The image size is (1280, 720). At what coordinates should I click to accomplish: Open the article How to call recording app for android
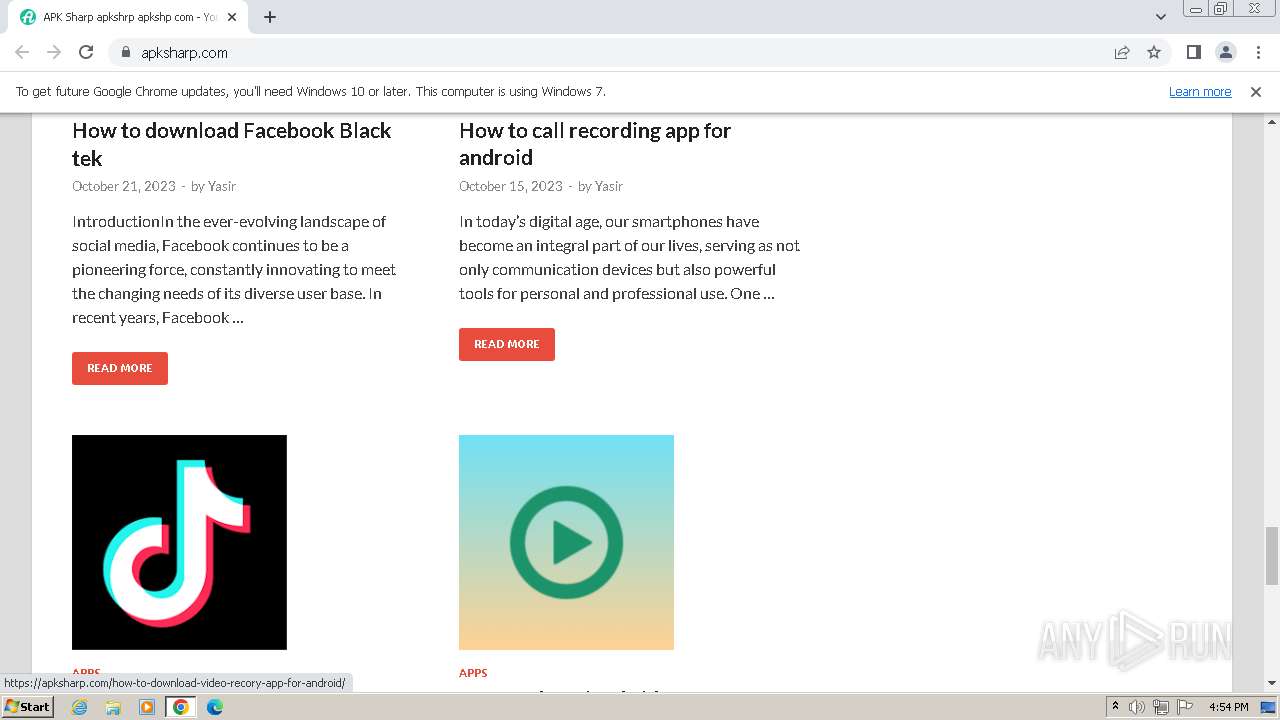click(x=595, y=144)
